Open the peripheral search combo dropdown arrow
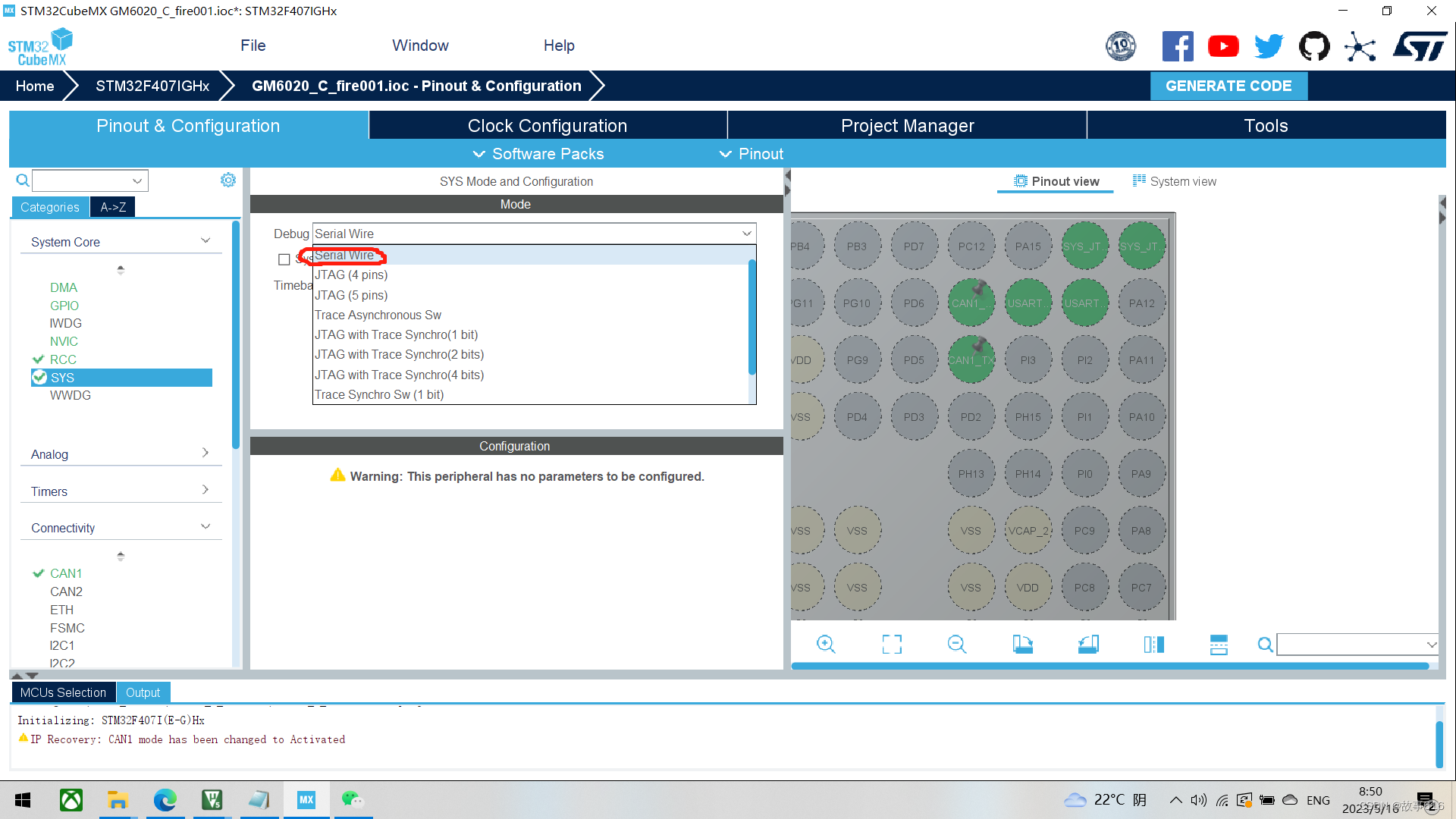The width and height of the screenshot is (1456, 819). pos(137,180)
